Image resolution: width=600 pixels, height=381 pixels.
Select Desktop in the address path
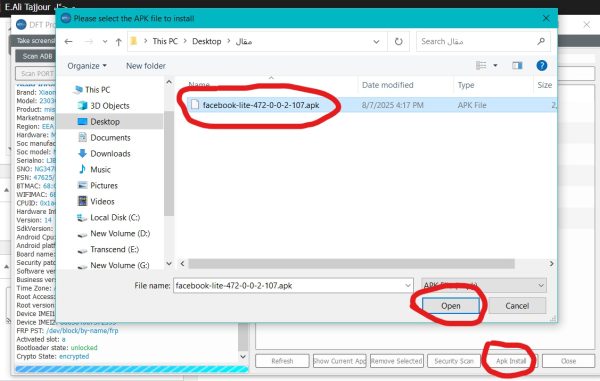(207, 41)
